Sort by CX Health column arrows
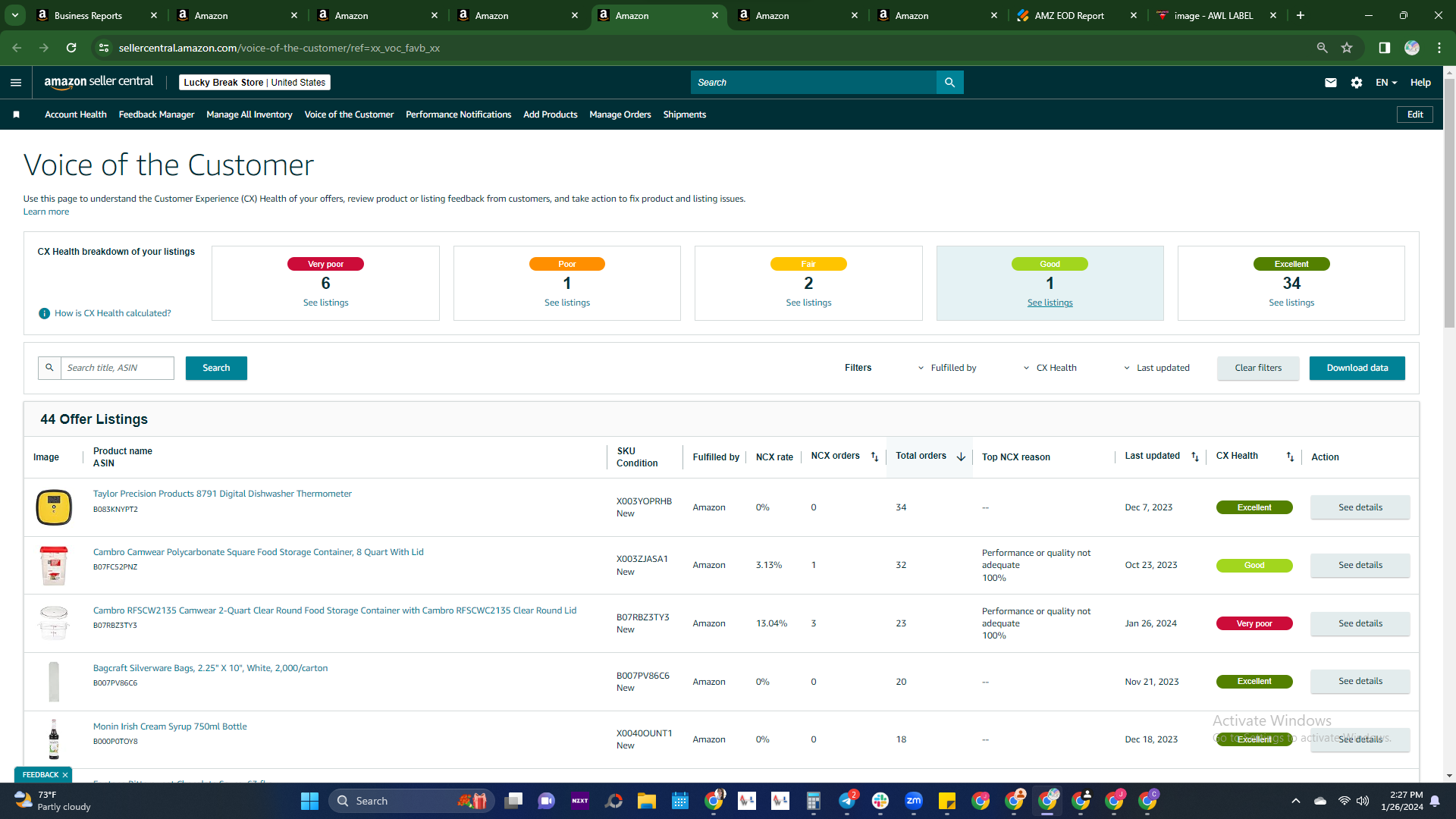The image size is (1456, 819). click(x=1290, y=457)
